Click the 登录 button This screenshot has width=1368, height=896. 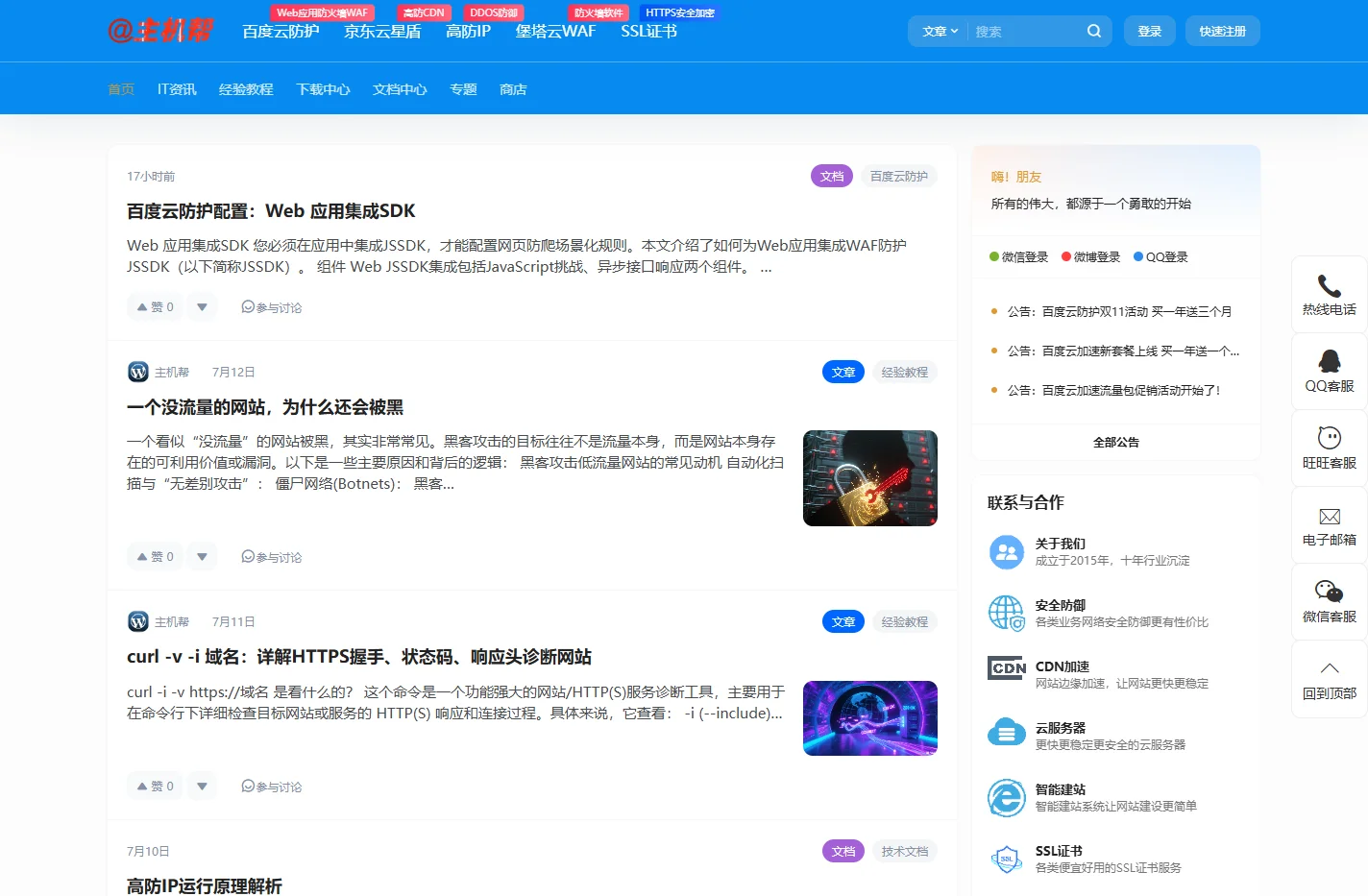click(1150, 31)
